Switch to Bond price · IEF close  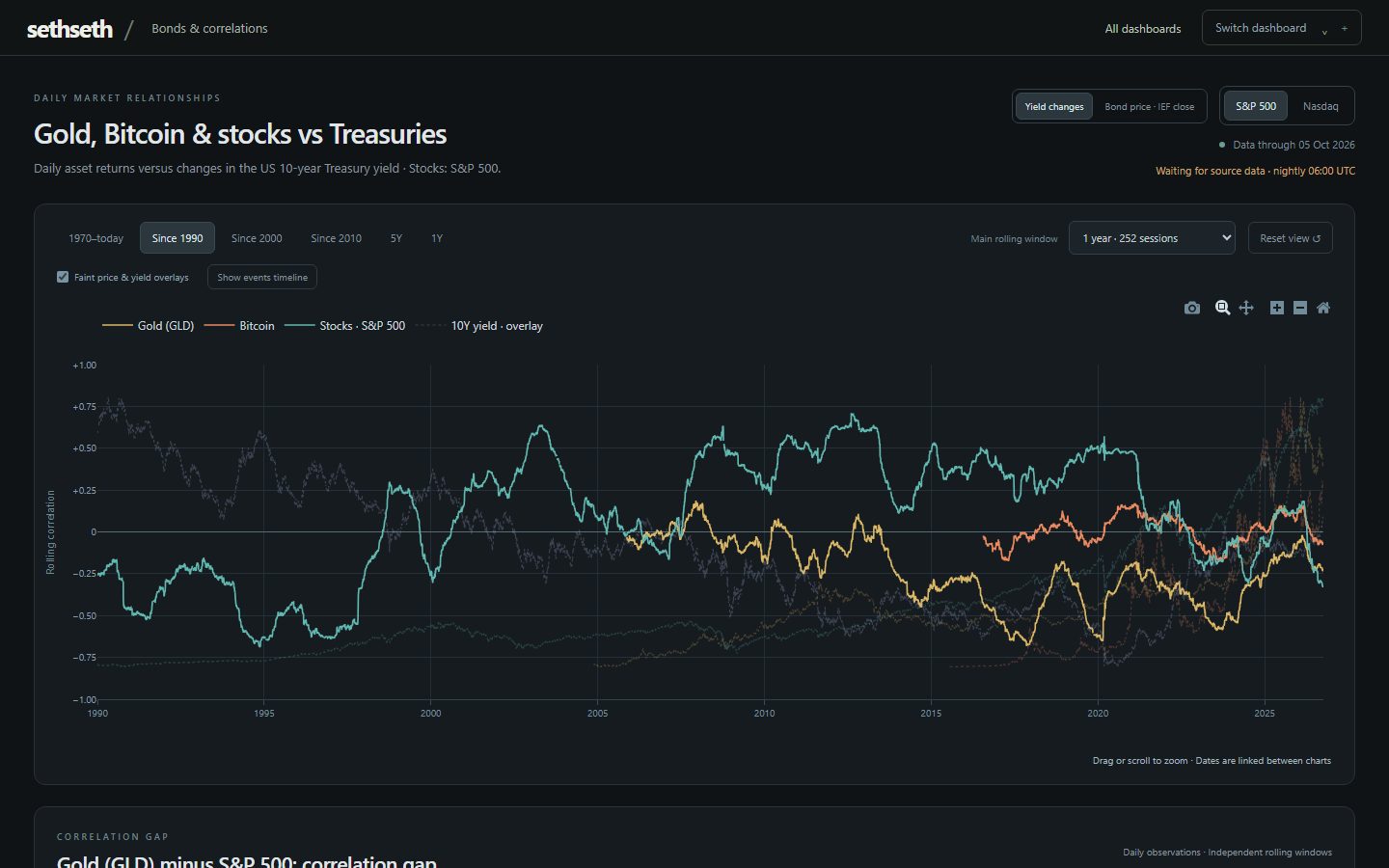pos(1149,106)
